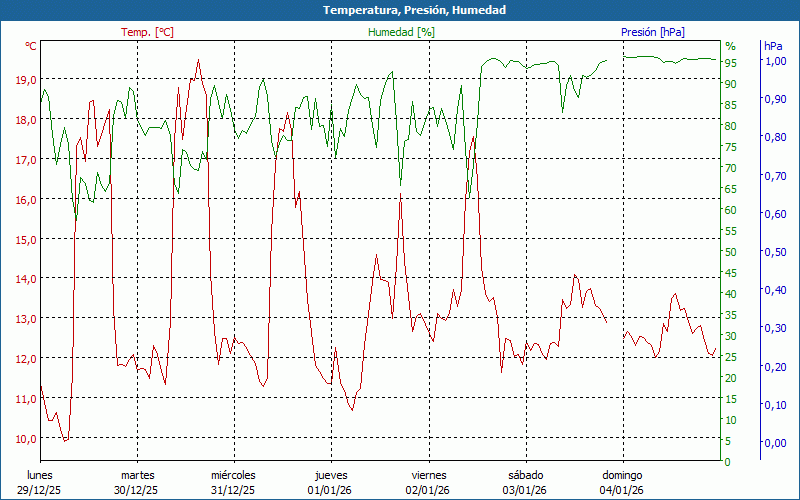Click the 'sábado' day label
Image resolution: width=800 pixels, height=500 pixels.
(525, 475)
